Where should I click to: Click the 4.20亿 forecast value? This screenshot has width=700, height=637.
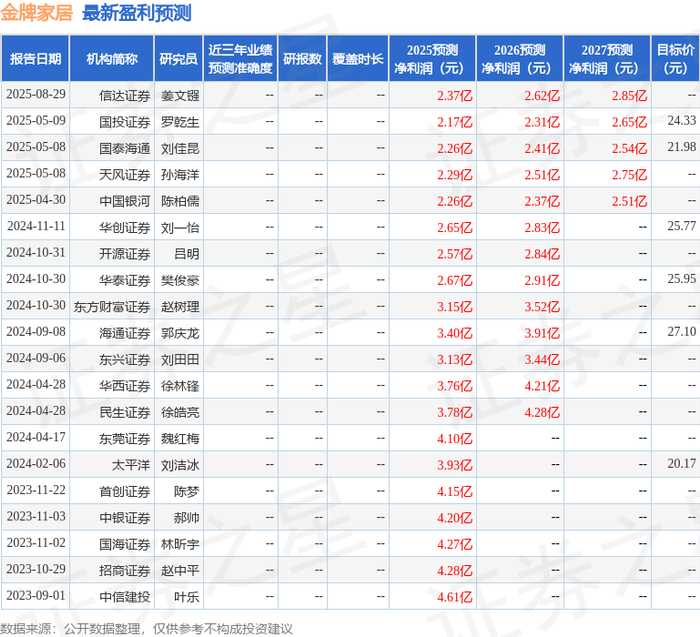click(454, 518)
